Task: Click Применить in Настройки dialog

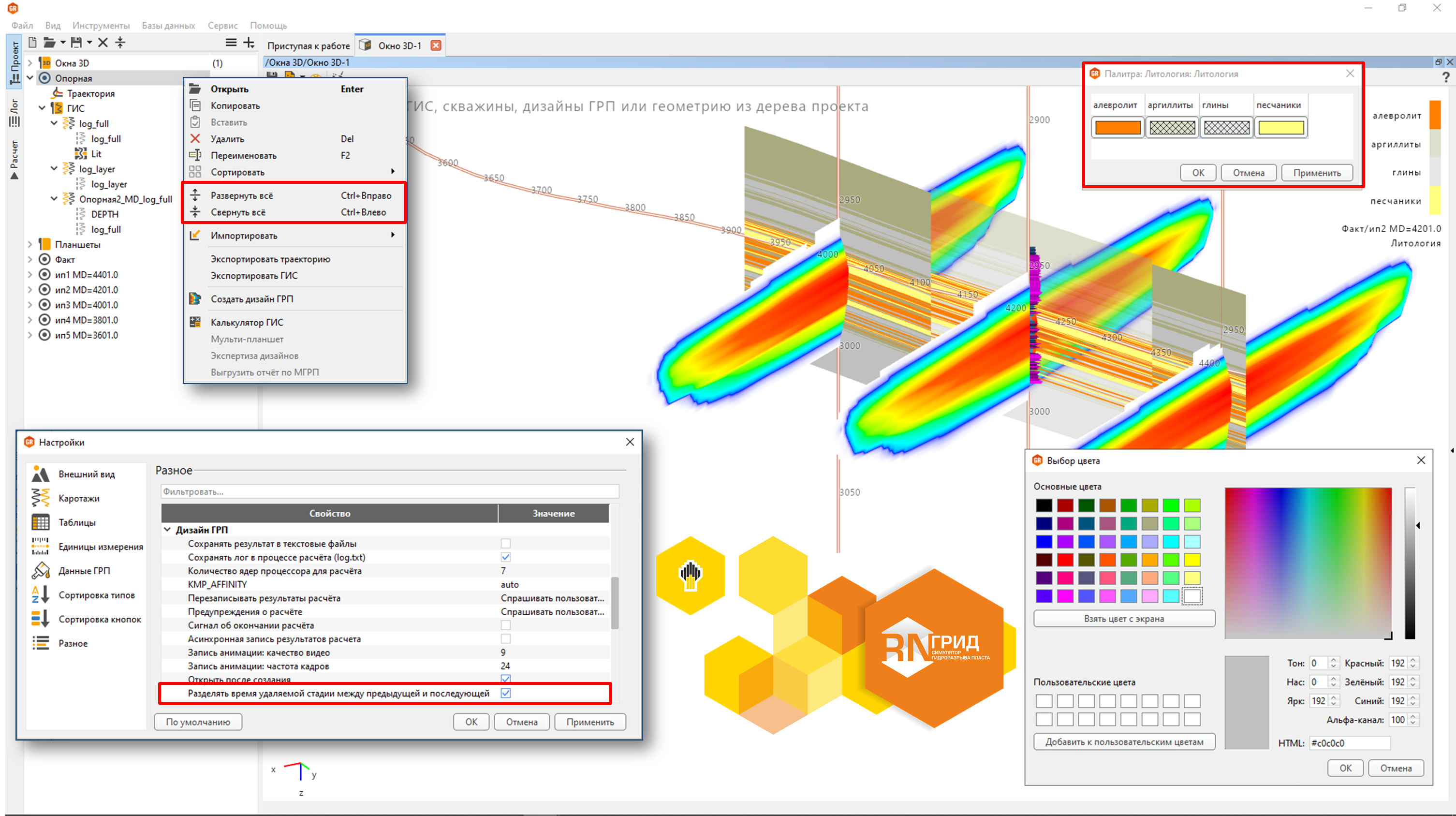Action: coord(590,722)
